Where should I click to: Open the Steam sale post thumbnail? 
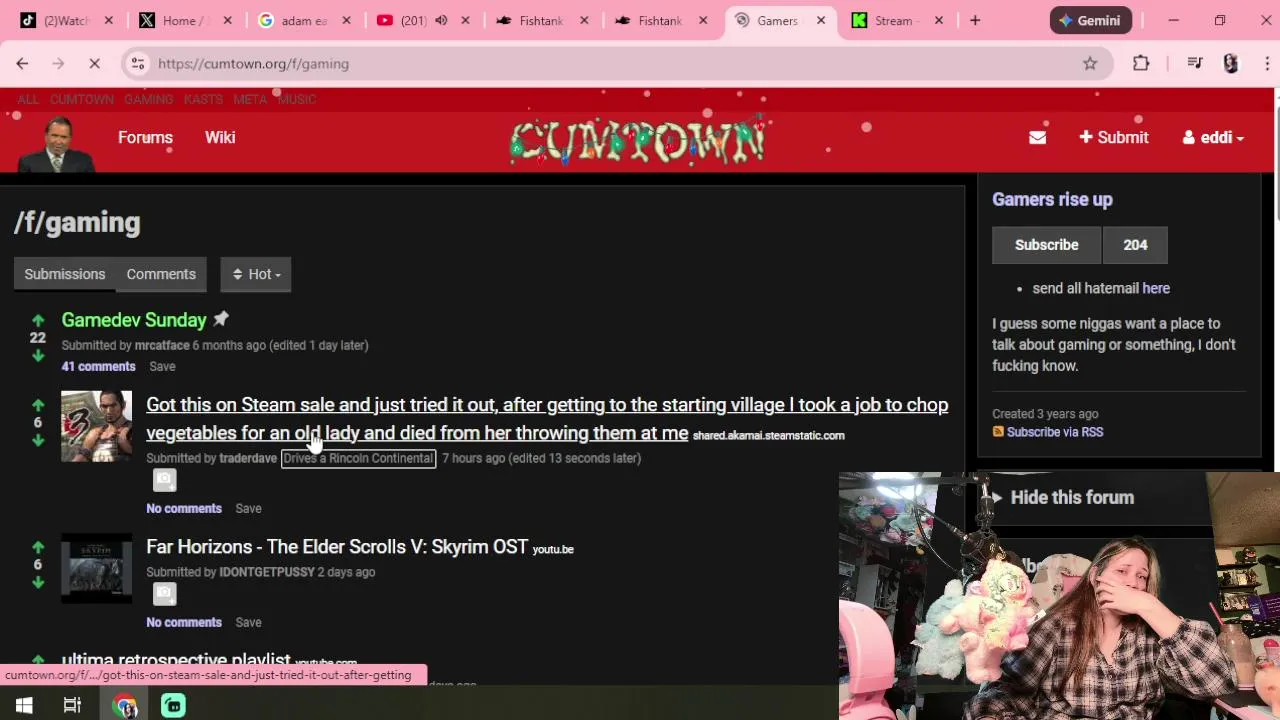96,426
